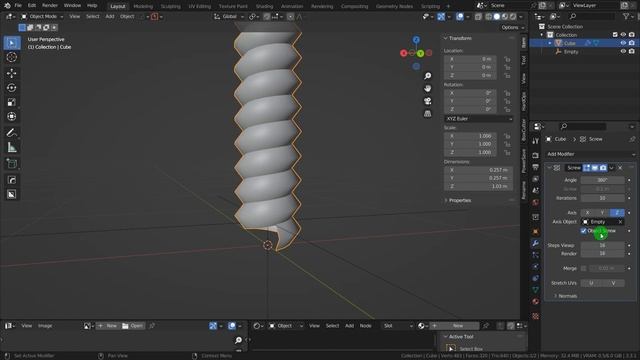Toggle camera view icon in viewport
This screenshot has height=360, width=640.
pos(427,101)
